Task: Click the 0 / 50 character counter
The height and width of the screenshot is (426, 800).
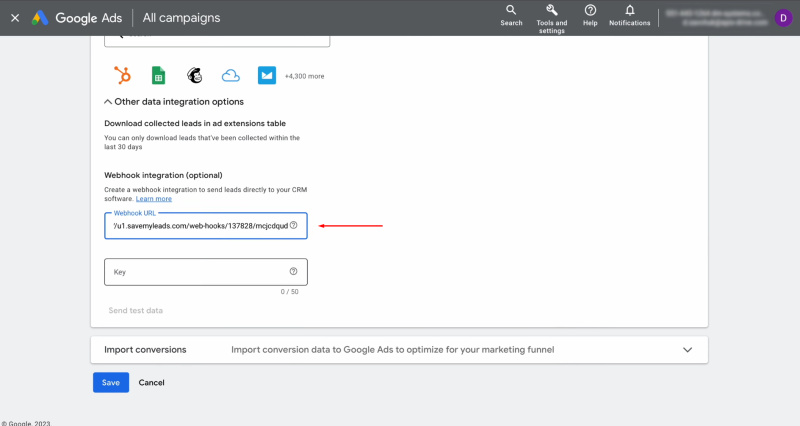Action: pos(289,292)
